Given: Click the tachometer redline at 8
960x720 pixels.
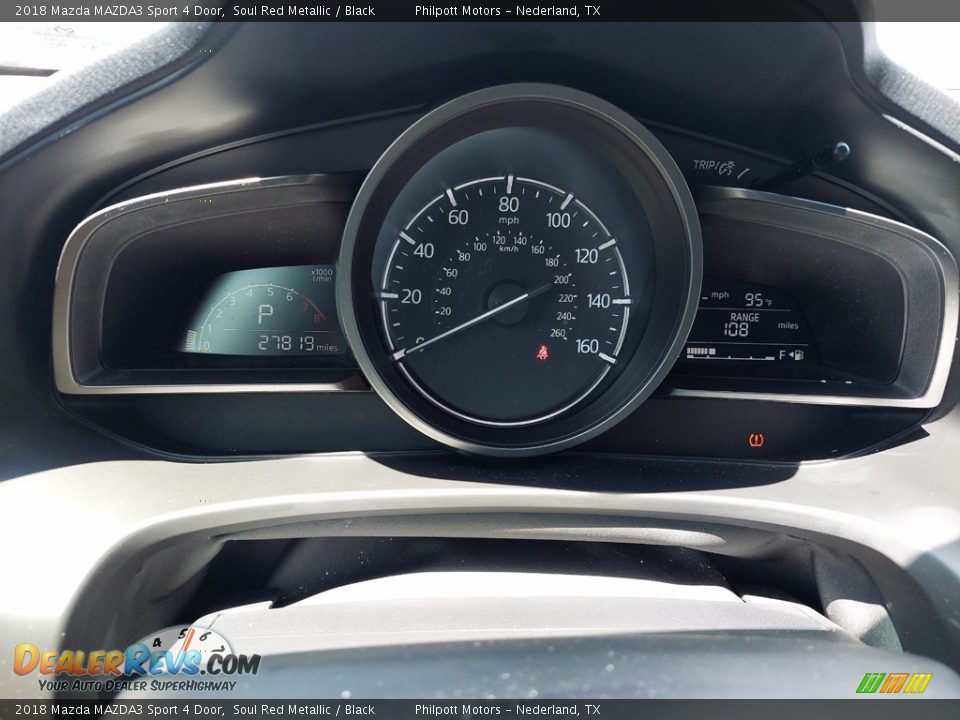Looking at the screenshot, I should 318,316.
